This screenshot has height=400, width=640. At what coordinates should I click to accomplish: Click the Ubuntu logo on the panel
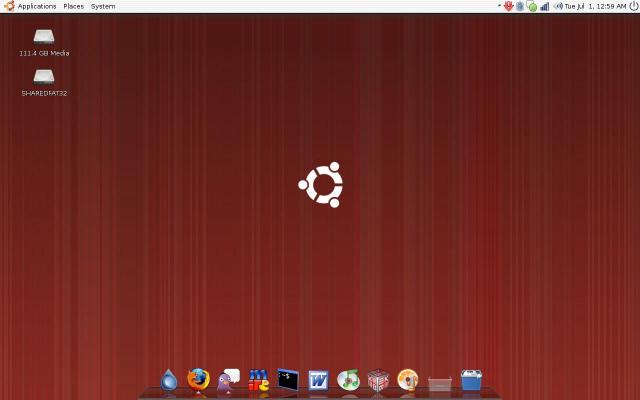[9, 6]
